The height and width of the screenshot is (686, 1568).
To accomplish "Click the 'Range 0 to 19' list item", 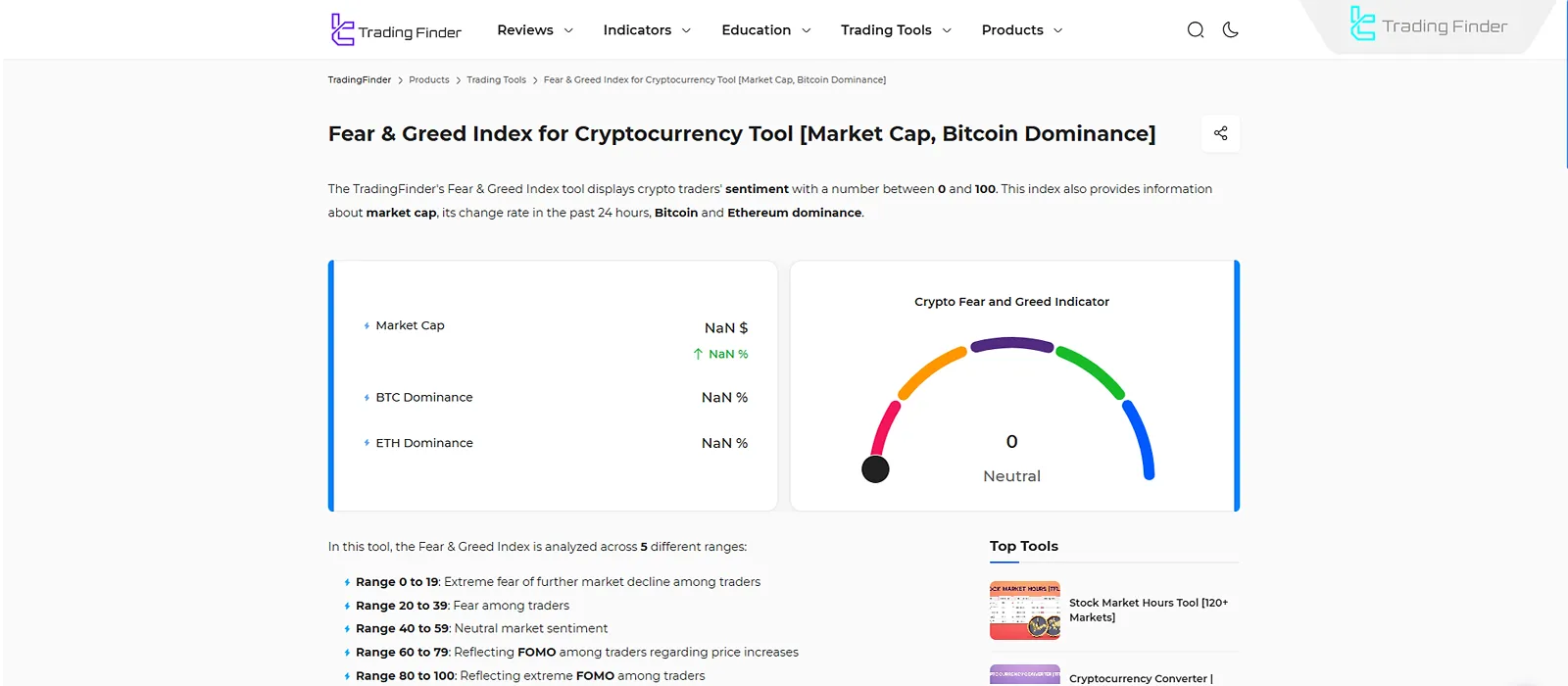I will point(559,582).
